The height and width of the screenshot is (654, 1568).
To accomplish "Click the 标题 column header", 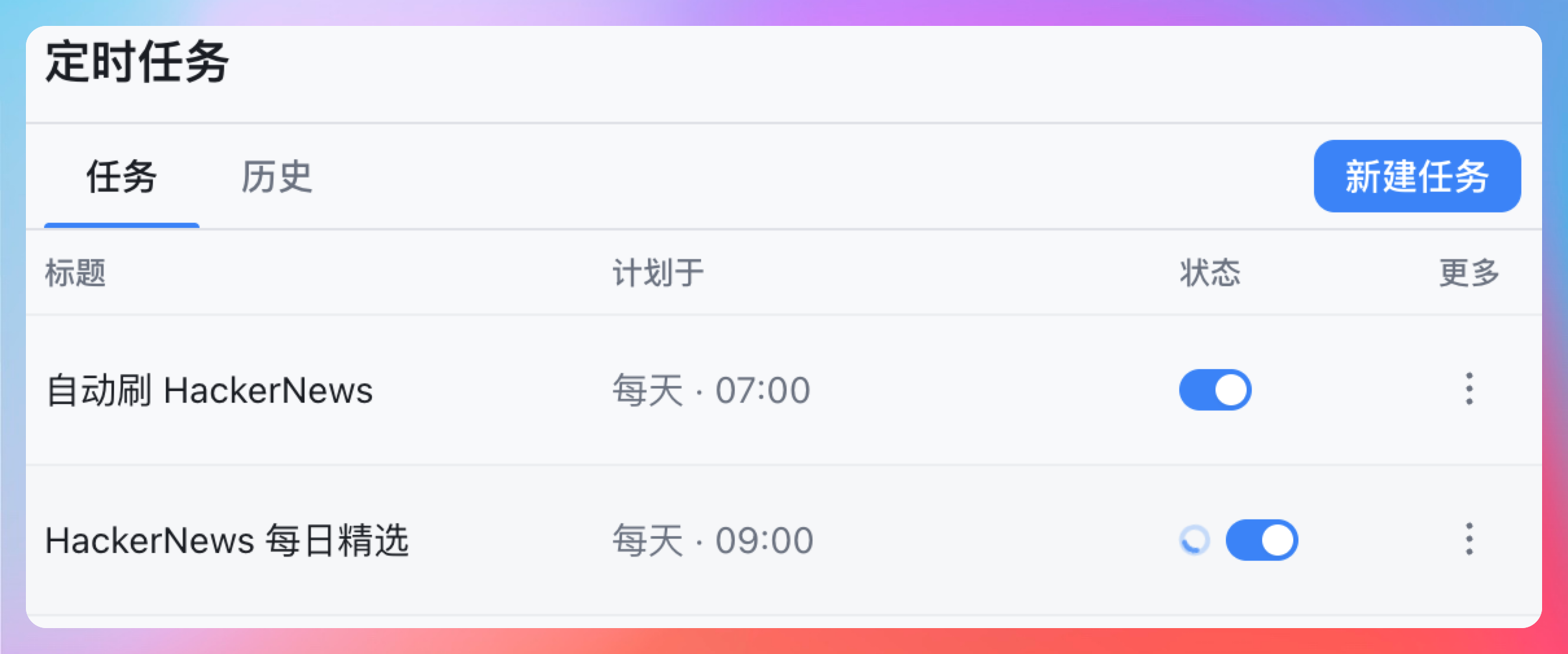I will coord(75,273).
